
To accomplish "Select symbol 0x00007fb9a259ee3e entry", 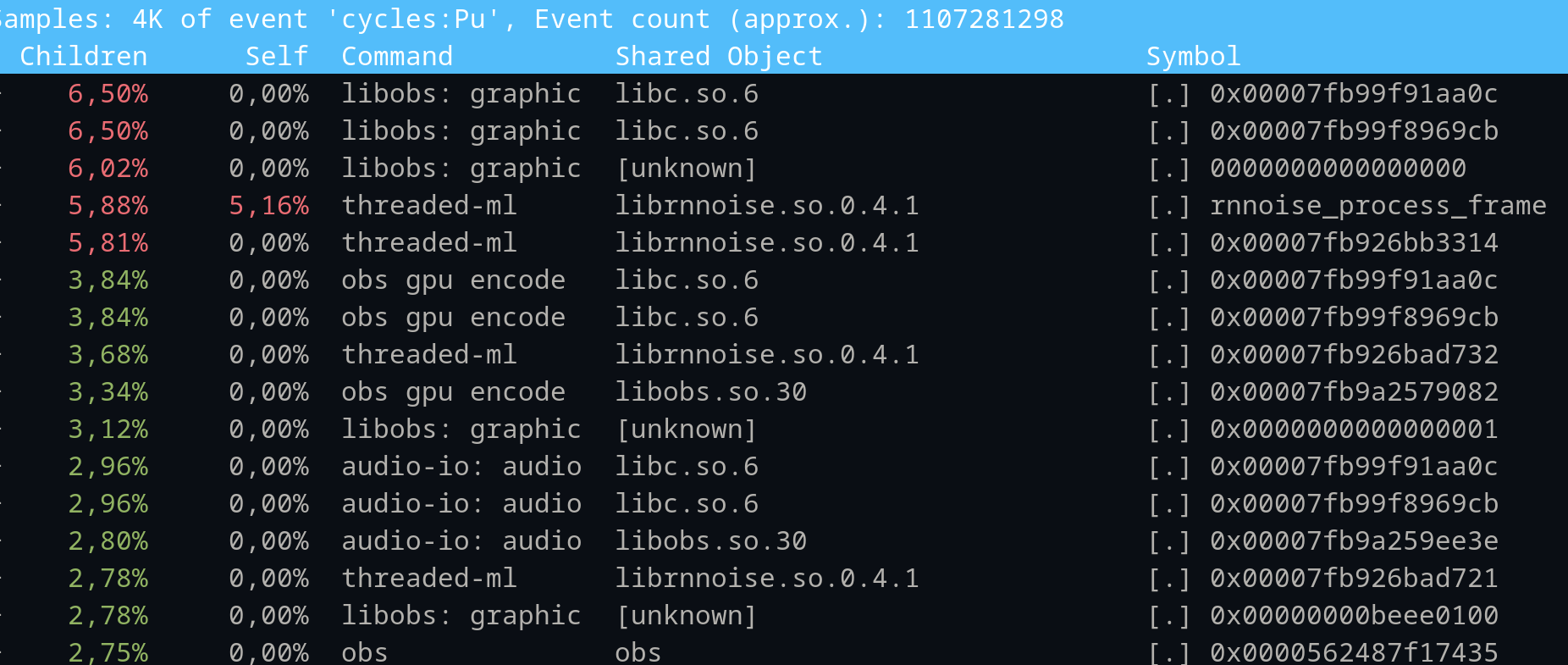I will coord(1355,540).
